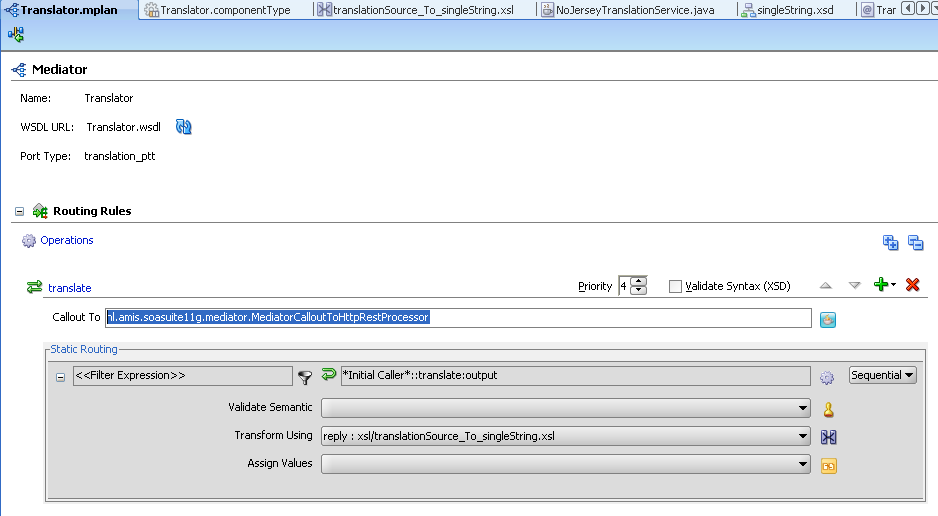This screenshot has width=938, height=516.
Task: Open translationSource_To_singleString.xsl tab
Action: pyautogui.click(x=422, y=10)
